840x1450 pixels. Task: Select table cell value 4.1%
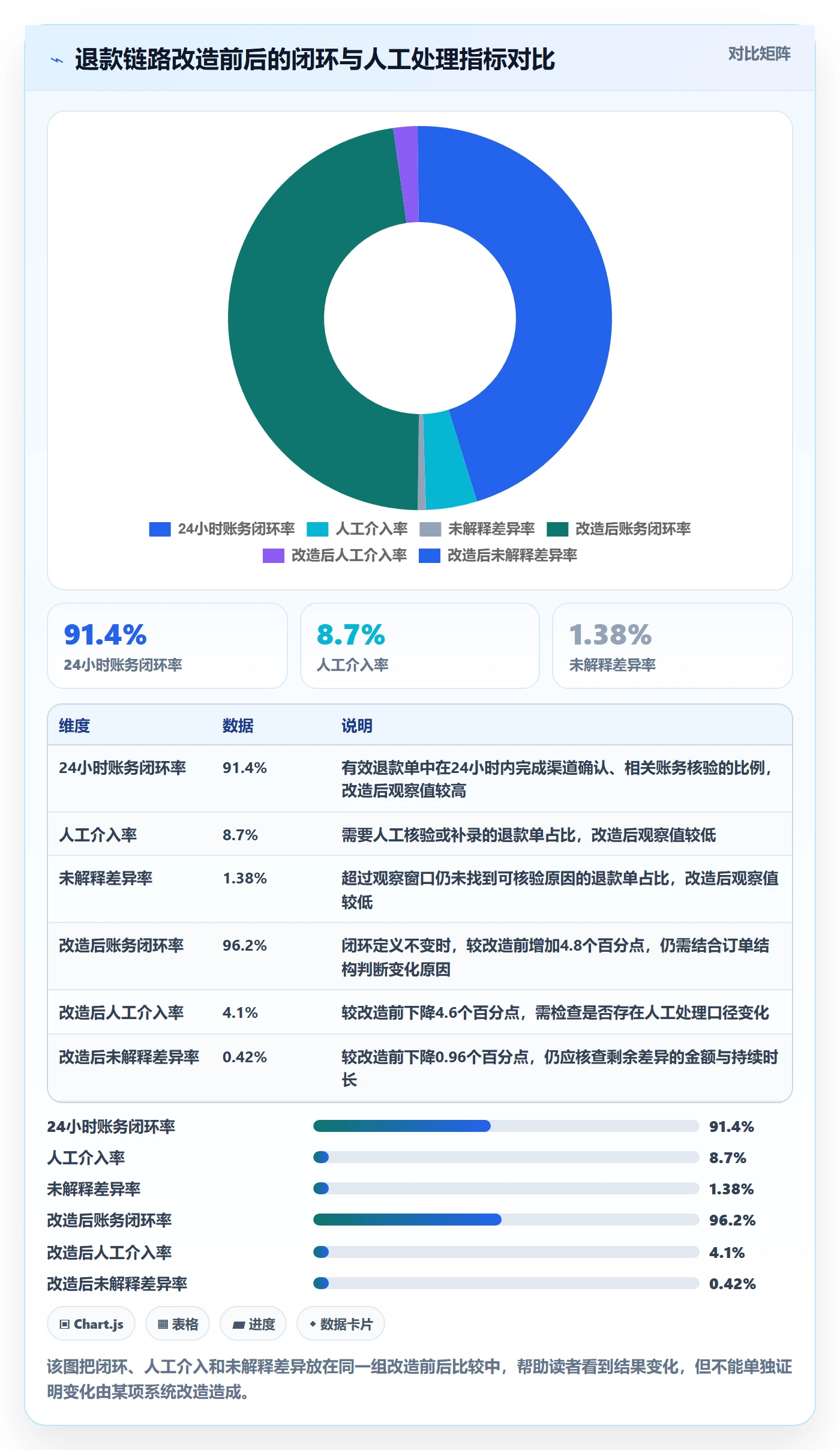click(x=240, y=1012)
